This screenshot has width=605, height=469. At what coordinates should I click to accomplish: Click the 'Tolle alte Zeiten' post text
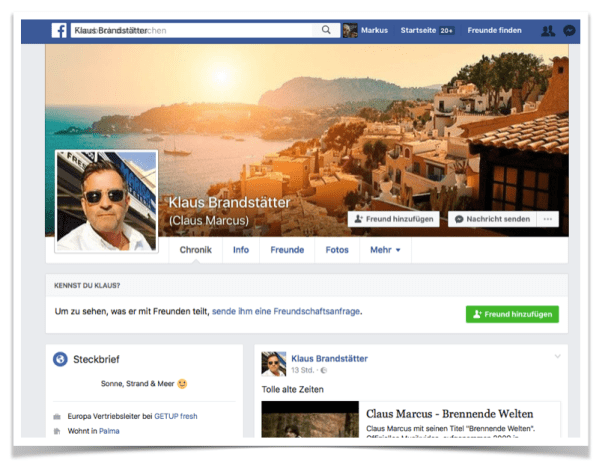pyautogui.click(x=292, y=390)
